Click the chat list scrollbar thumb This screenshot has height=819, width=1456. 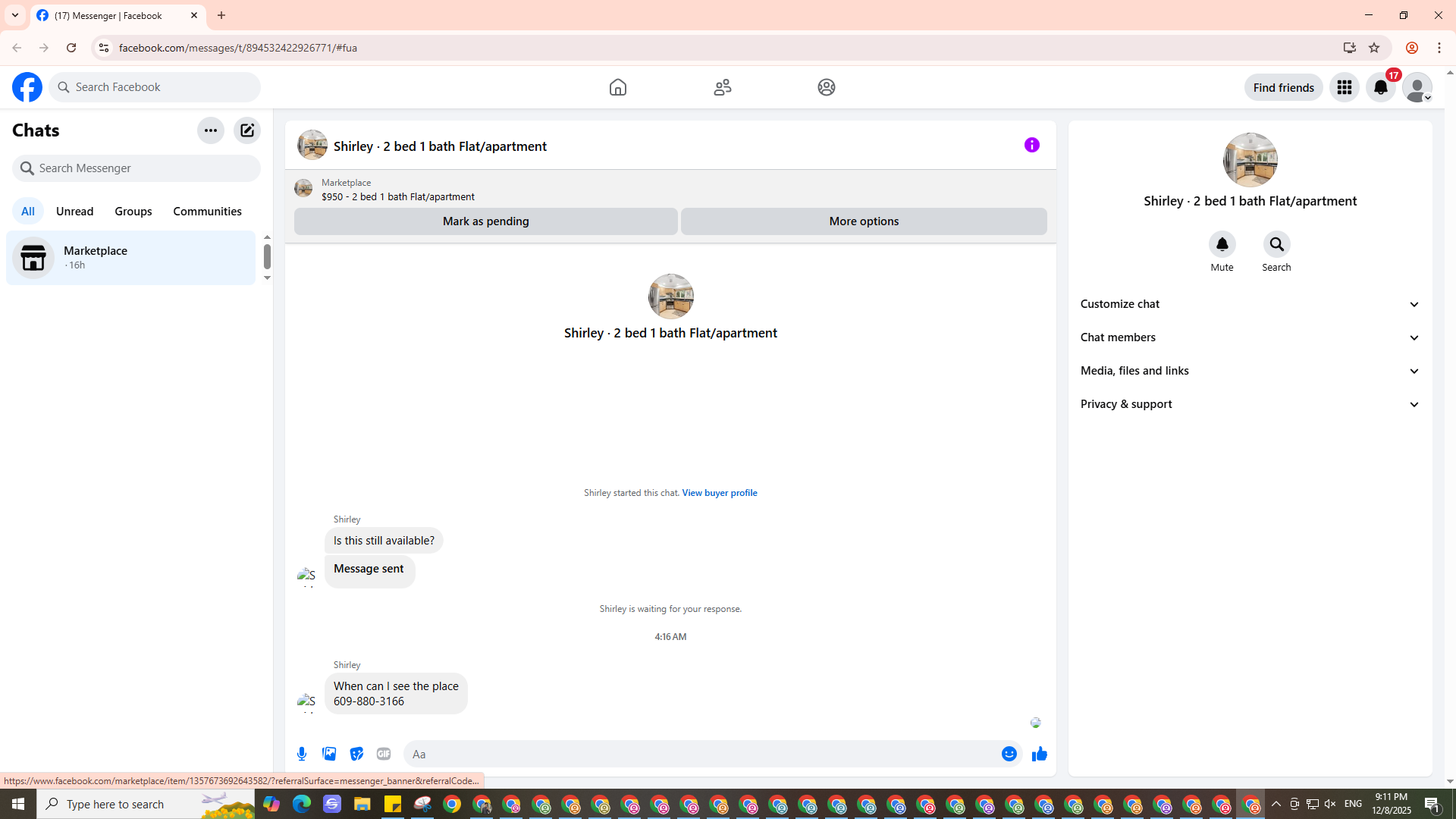267,256
